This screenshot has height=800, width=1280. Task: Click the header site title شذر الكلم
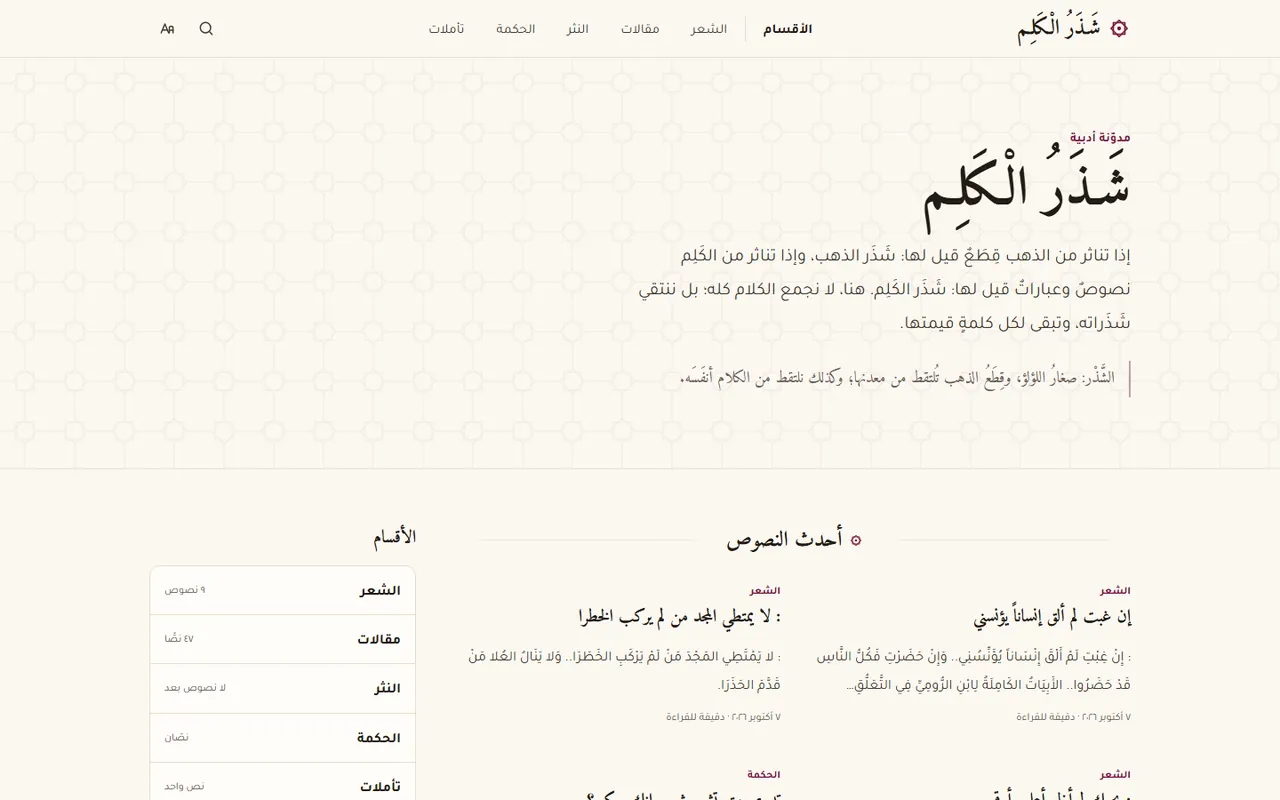[x=1059, y=29]
